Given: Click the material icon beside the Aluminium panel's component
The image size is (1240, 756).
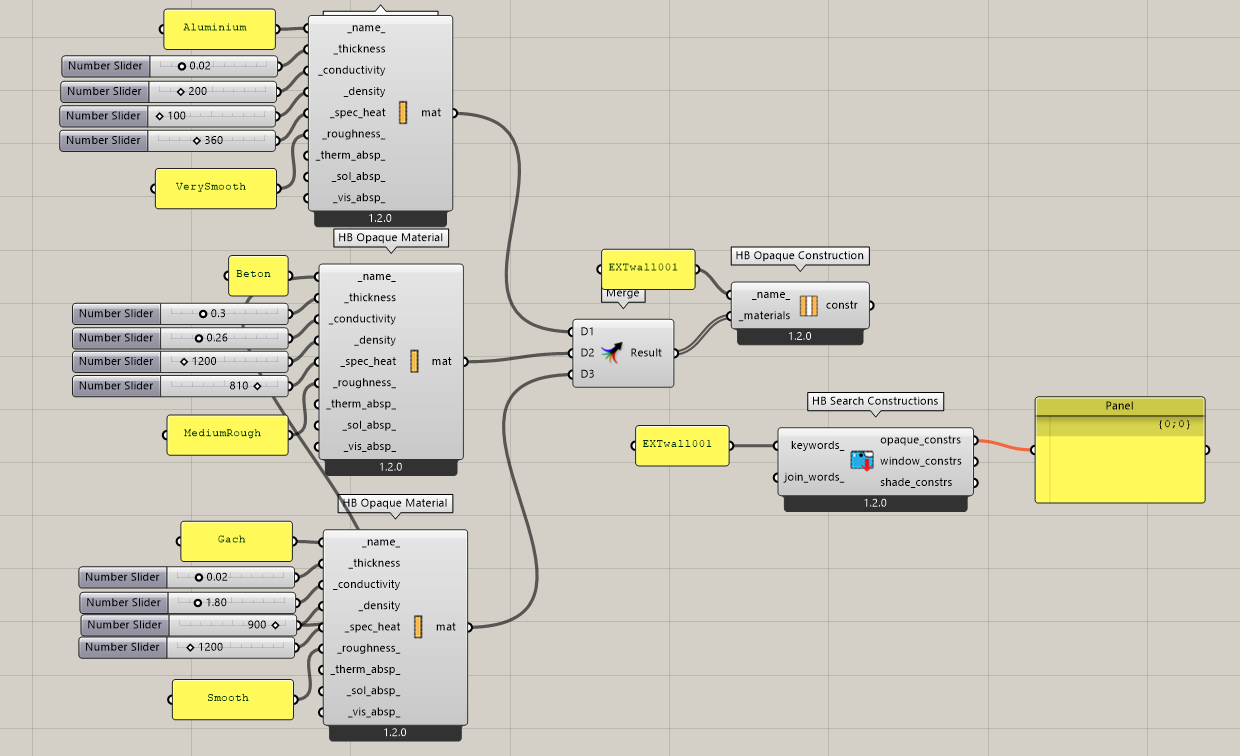Looking at the screenshot, I should pyautogui.click(x=403, y=112).
